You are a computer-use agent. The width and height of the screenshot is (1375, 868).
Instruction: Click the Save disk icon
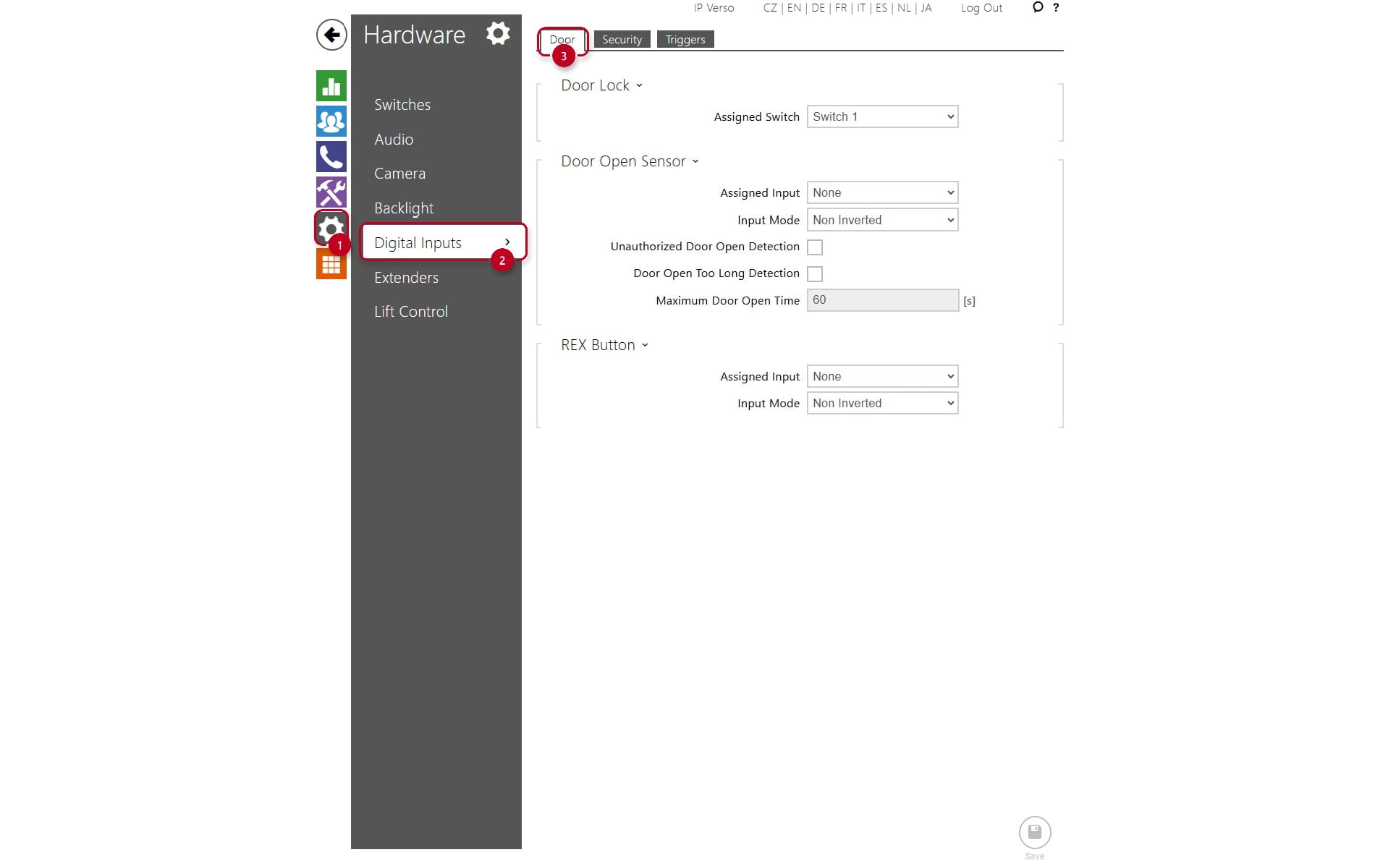1035,833
